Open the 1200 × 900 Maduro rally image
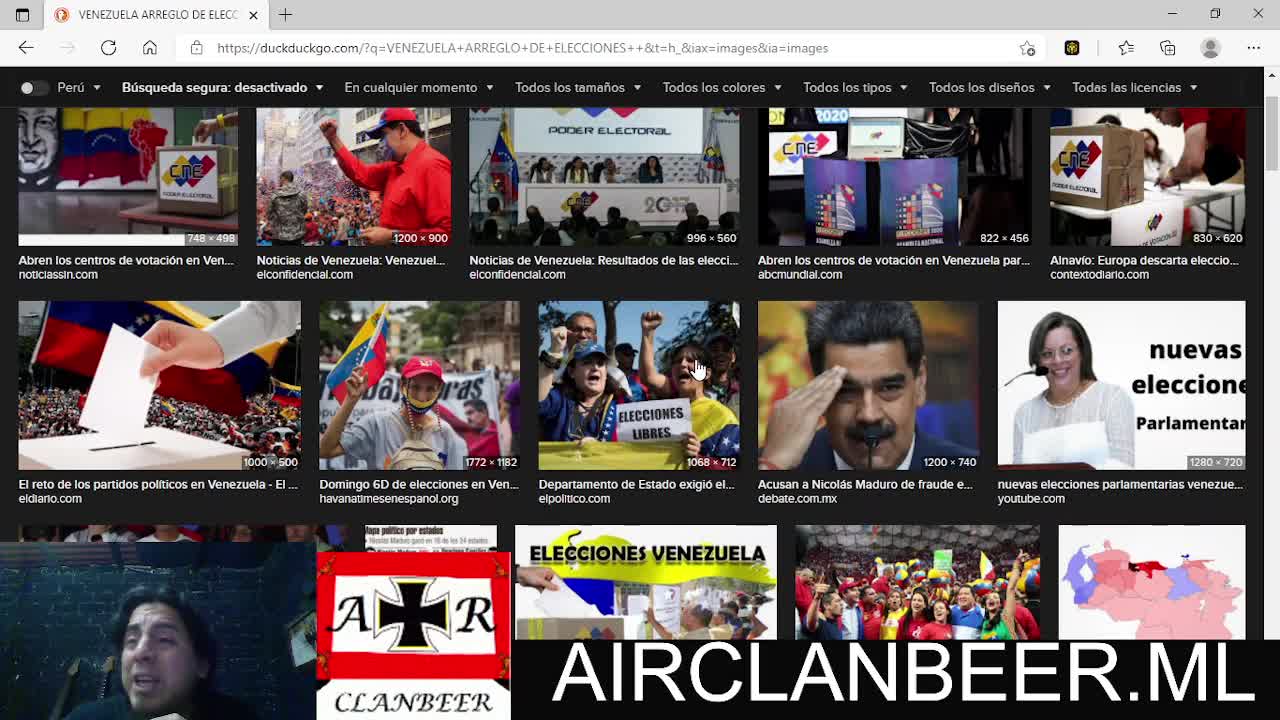This screenshot has width=1280, height=720. point(353,176)
